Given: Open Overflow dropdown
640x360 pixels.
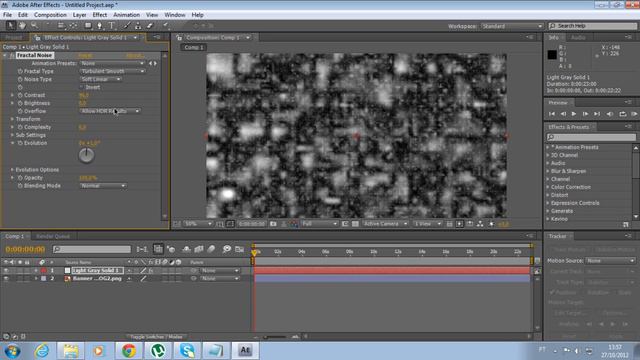Looking at the screenshot, I should pyautogui.click(x=110, y=111).
